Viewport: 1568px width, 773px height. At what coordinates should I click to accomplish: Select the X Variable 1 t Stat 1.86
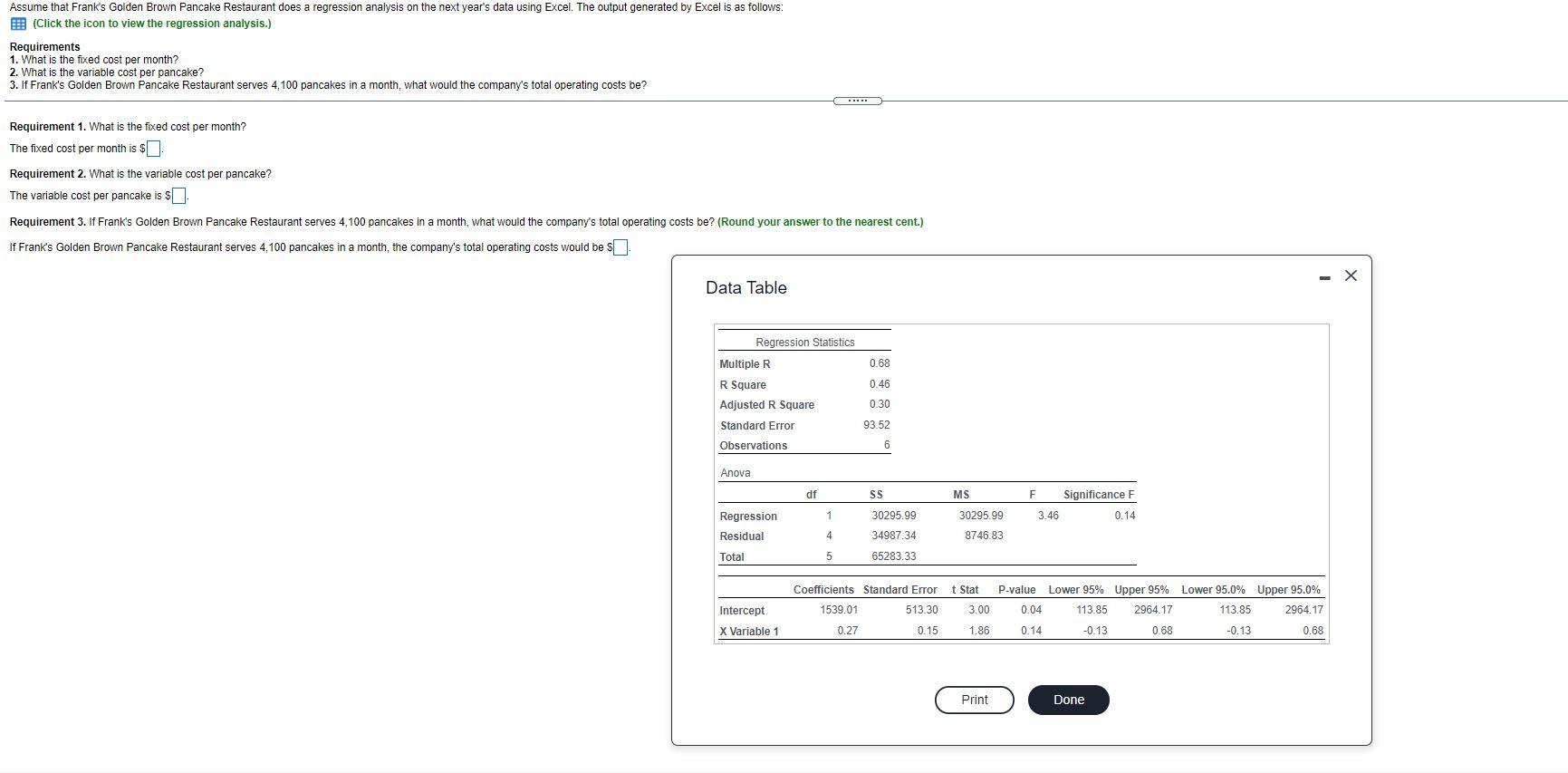pyautogui.click(x=979, y=631)
